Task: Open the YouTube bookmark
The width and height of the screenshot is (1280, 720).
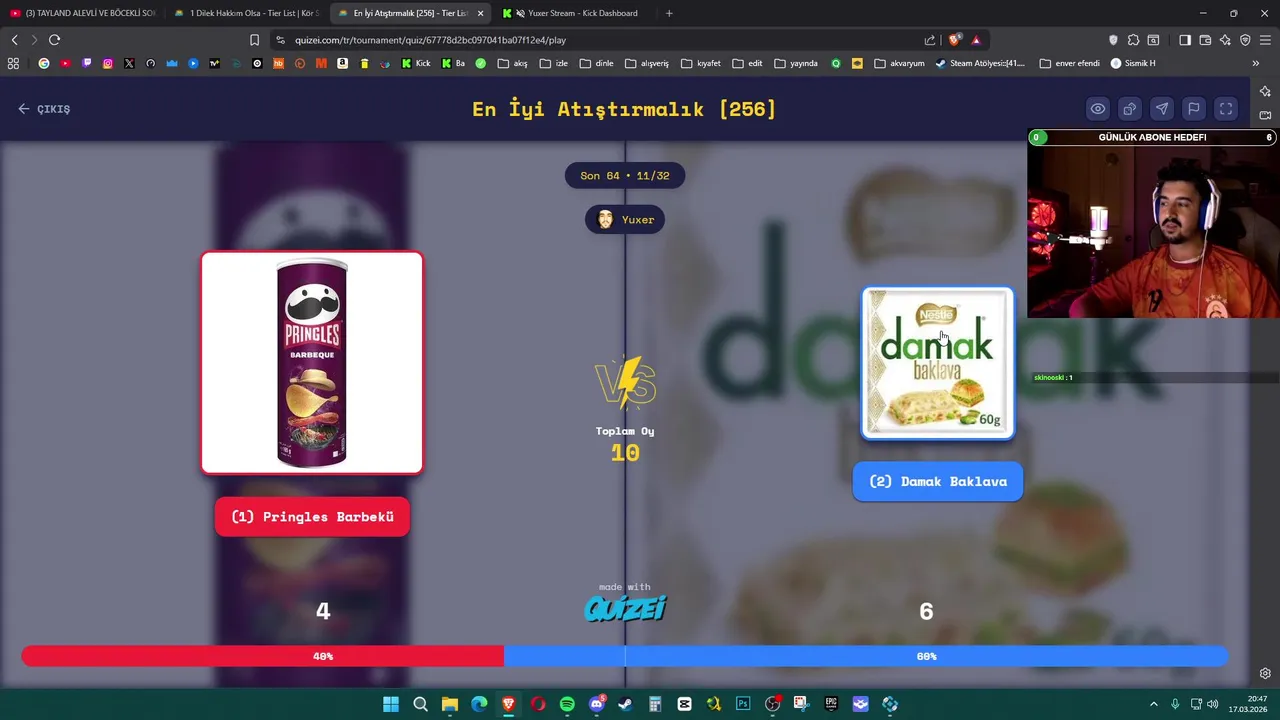Action: tap(65, 63)
